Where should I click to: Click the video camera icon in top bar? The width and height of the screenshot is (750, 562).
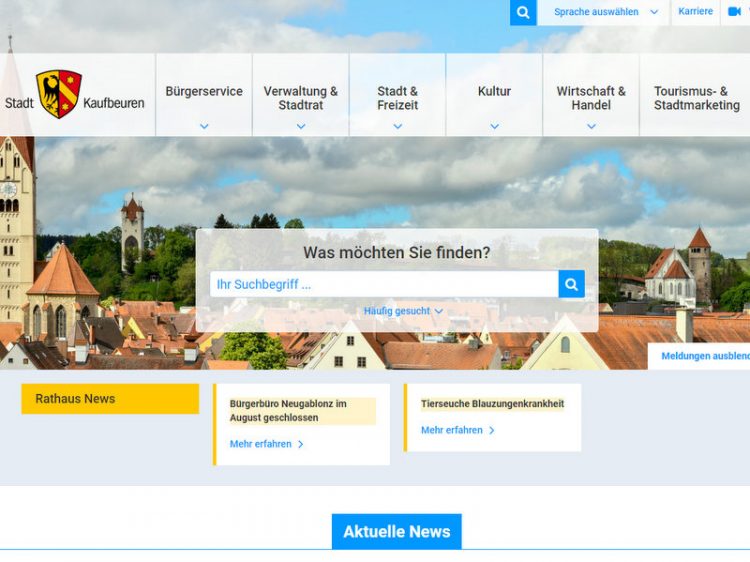(x=734, y=12)
